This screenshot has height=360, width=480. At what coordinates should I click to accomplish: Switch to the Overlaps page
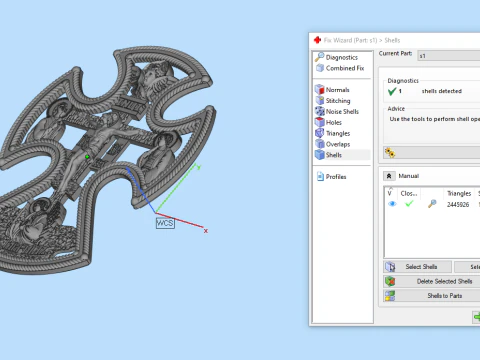pyautogui.click(x=333, y=144)
